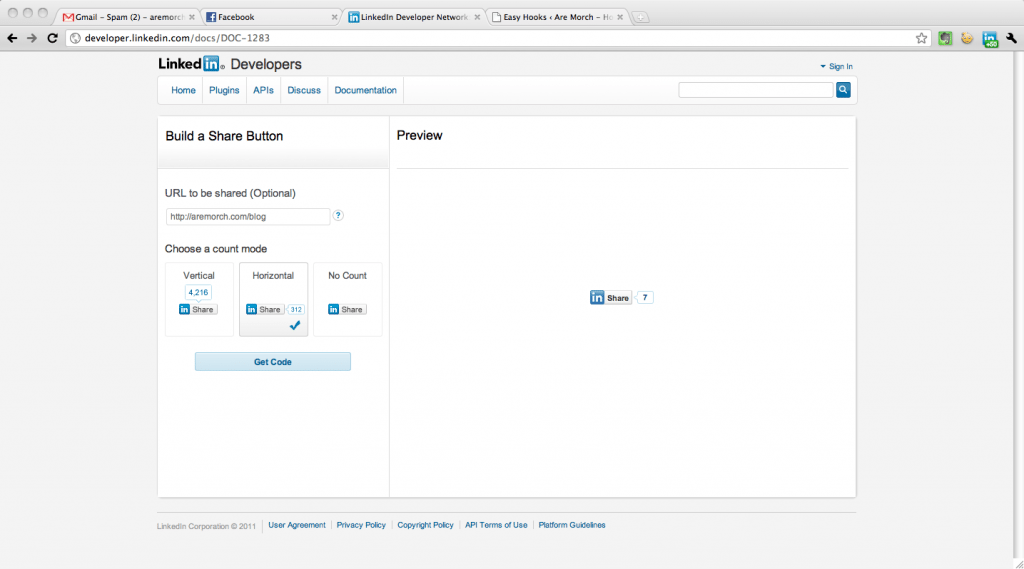The image size is (1024, 569).
Task: Click the cookie extension icon in the toolbar
Action: pos(967,39)
